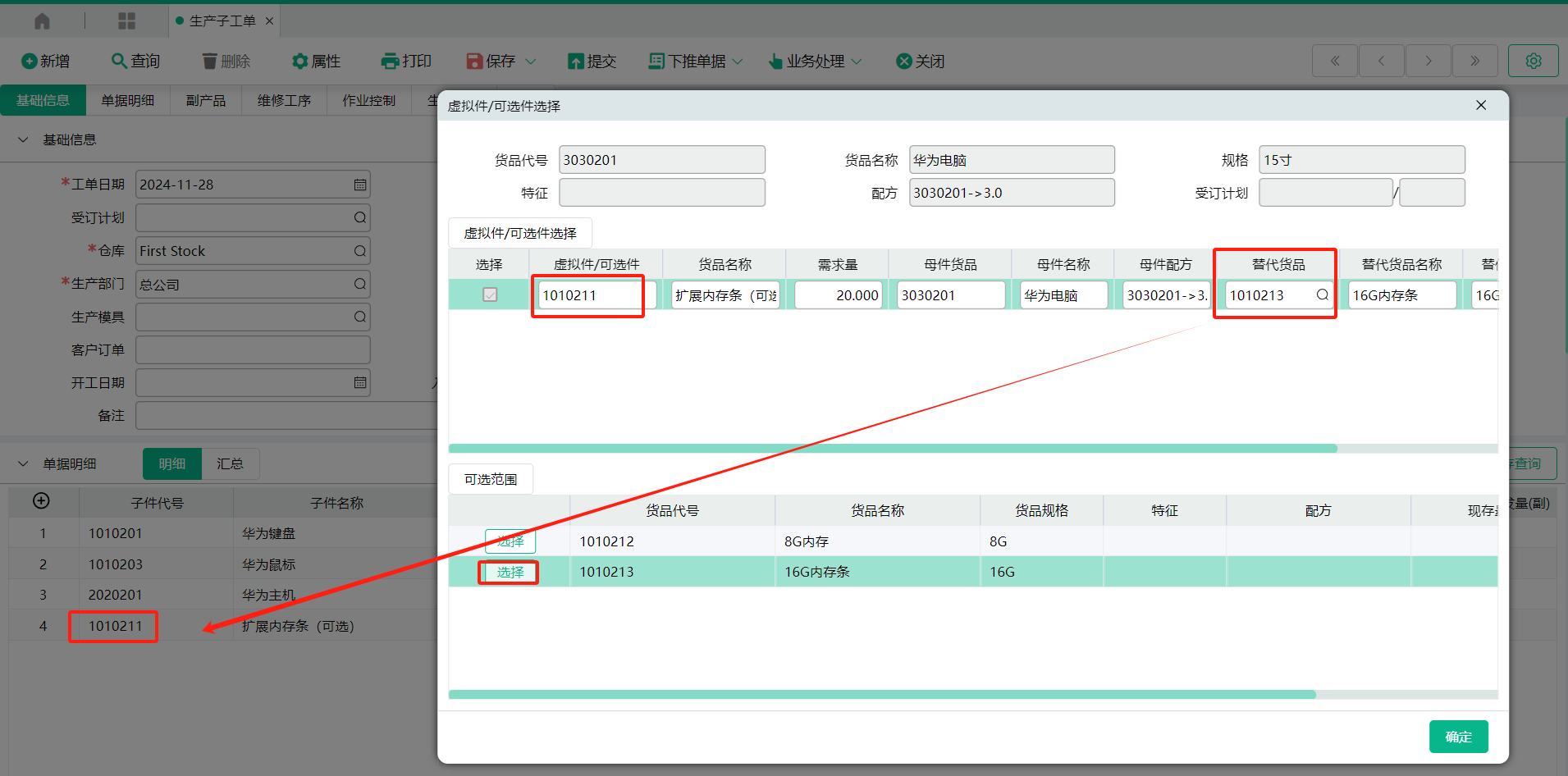Open lookup for 受订计划 field
This screenshot has height=776, width=1568.
click(360, 217)
